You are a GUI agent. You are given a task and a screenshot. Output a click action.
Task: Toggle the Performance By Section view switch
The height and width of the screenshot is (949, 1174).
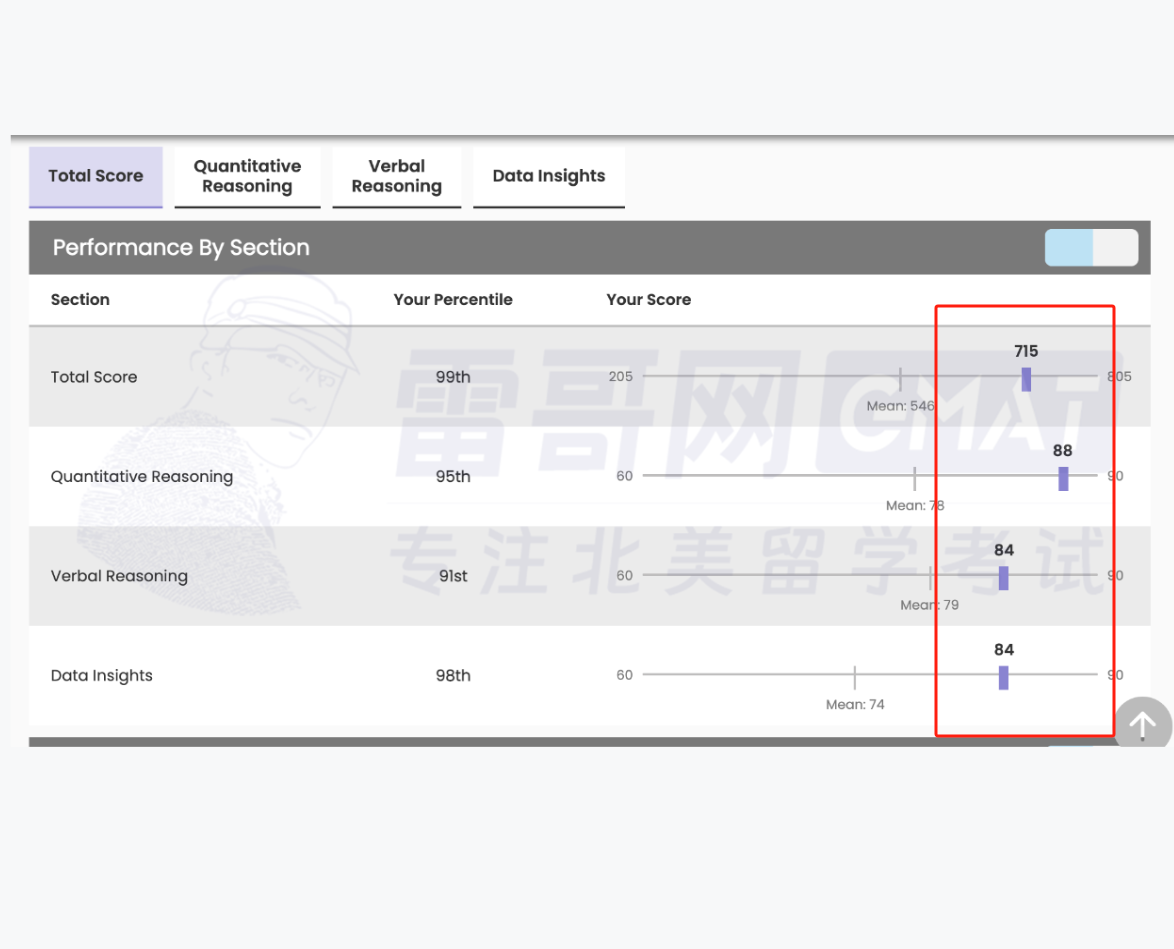click(x=1092, y=248)
